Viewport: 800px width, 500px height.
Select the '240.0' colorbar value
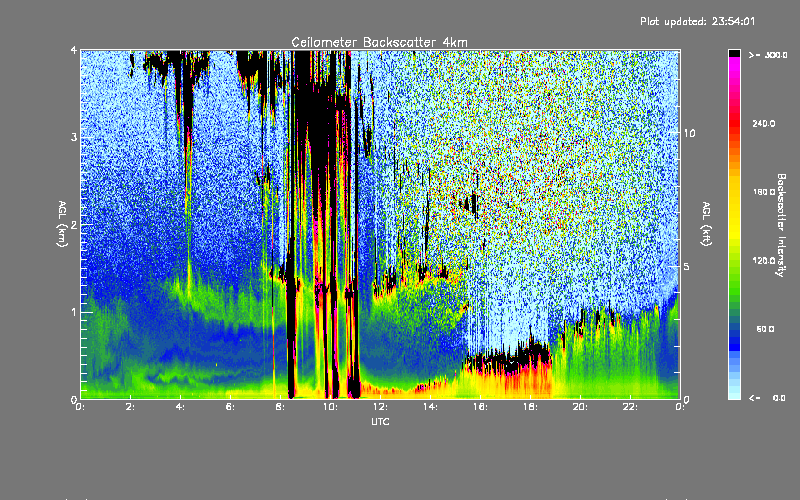764,123
